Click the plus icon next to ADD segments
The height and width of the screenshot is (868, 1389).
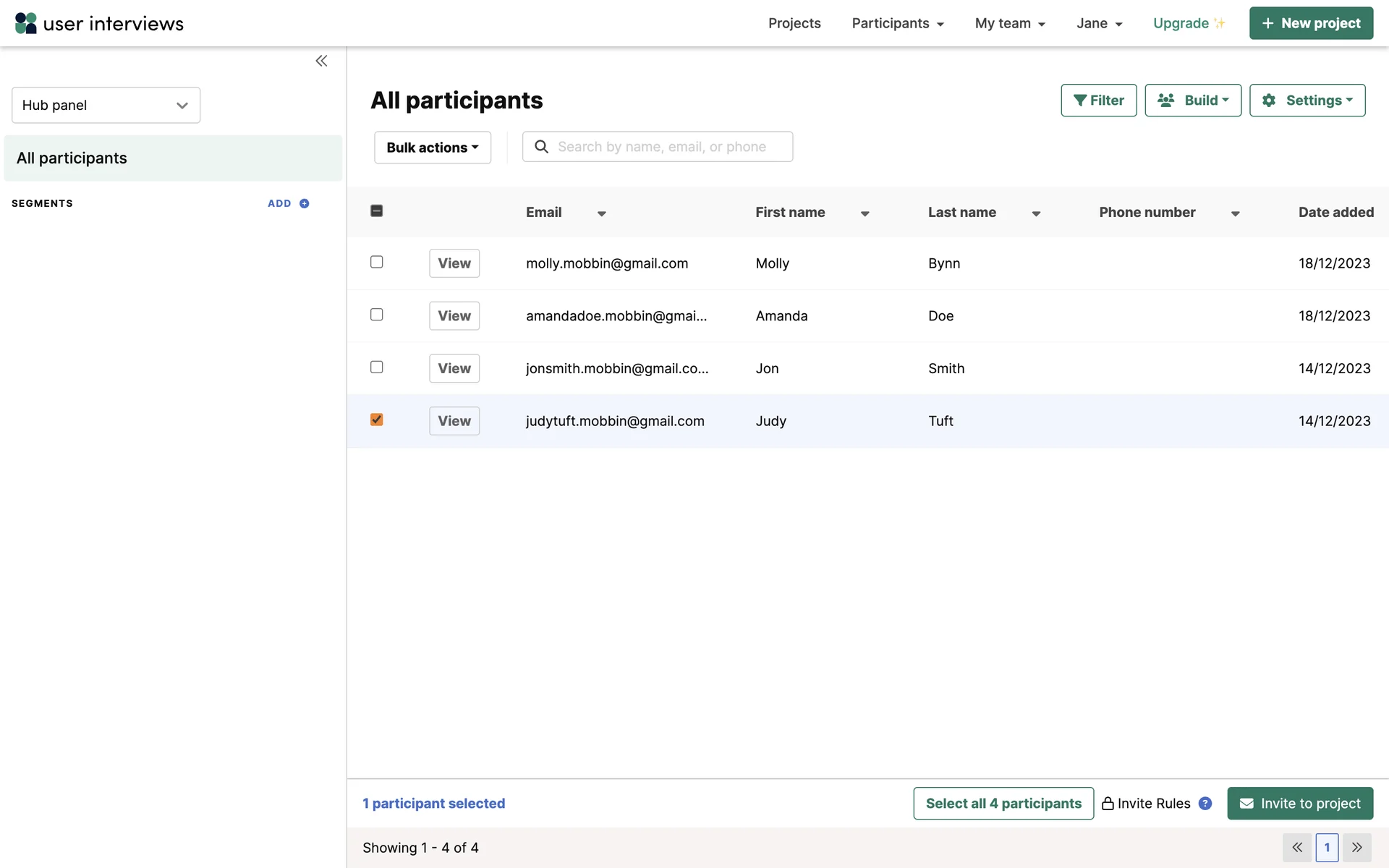point(304,203)
